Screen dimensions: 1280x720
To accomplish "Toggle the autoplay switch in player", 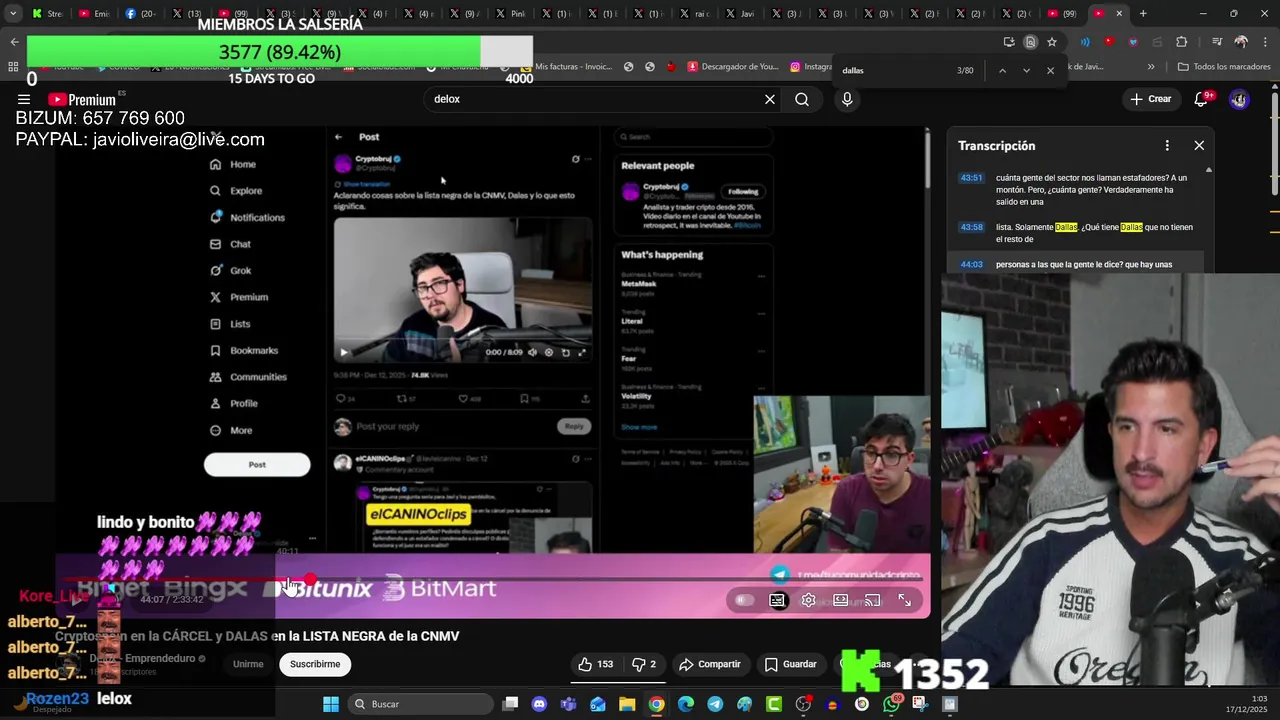I will click(744, 600).
